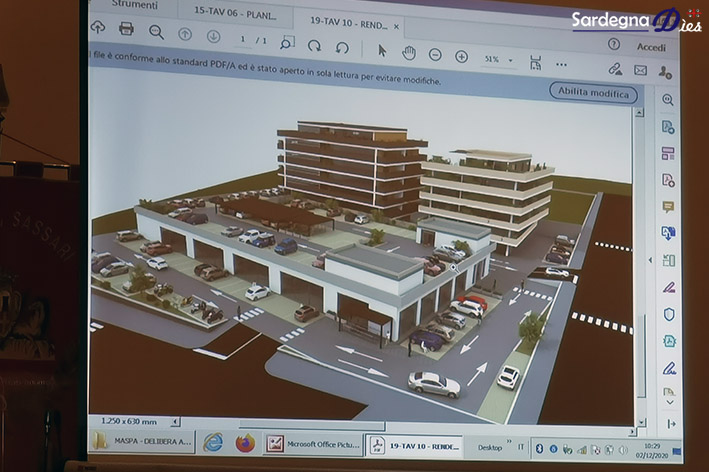
Task: Click the Accedi sign-in link
Action: [x=651, y=47]
